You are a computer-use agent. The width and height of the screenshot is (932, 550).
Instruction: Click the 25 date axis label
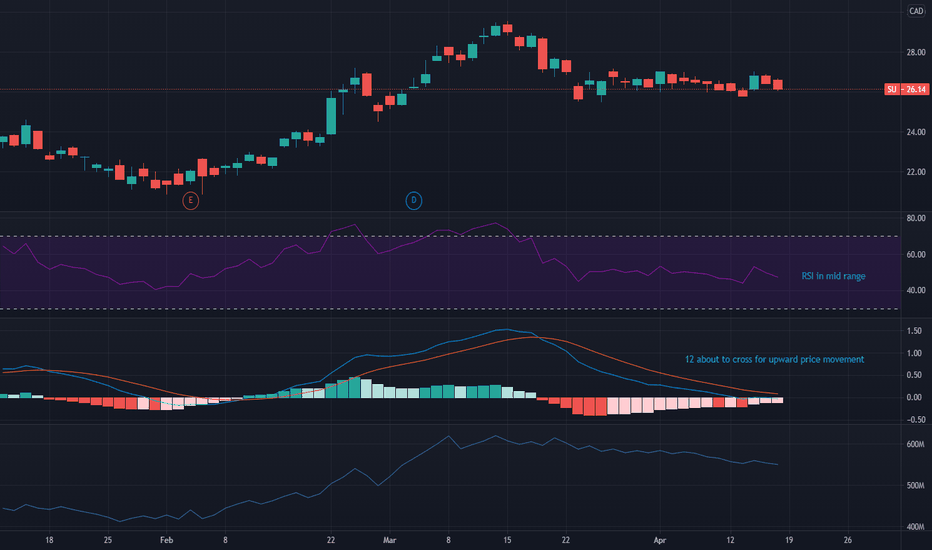point(108,540)
